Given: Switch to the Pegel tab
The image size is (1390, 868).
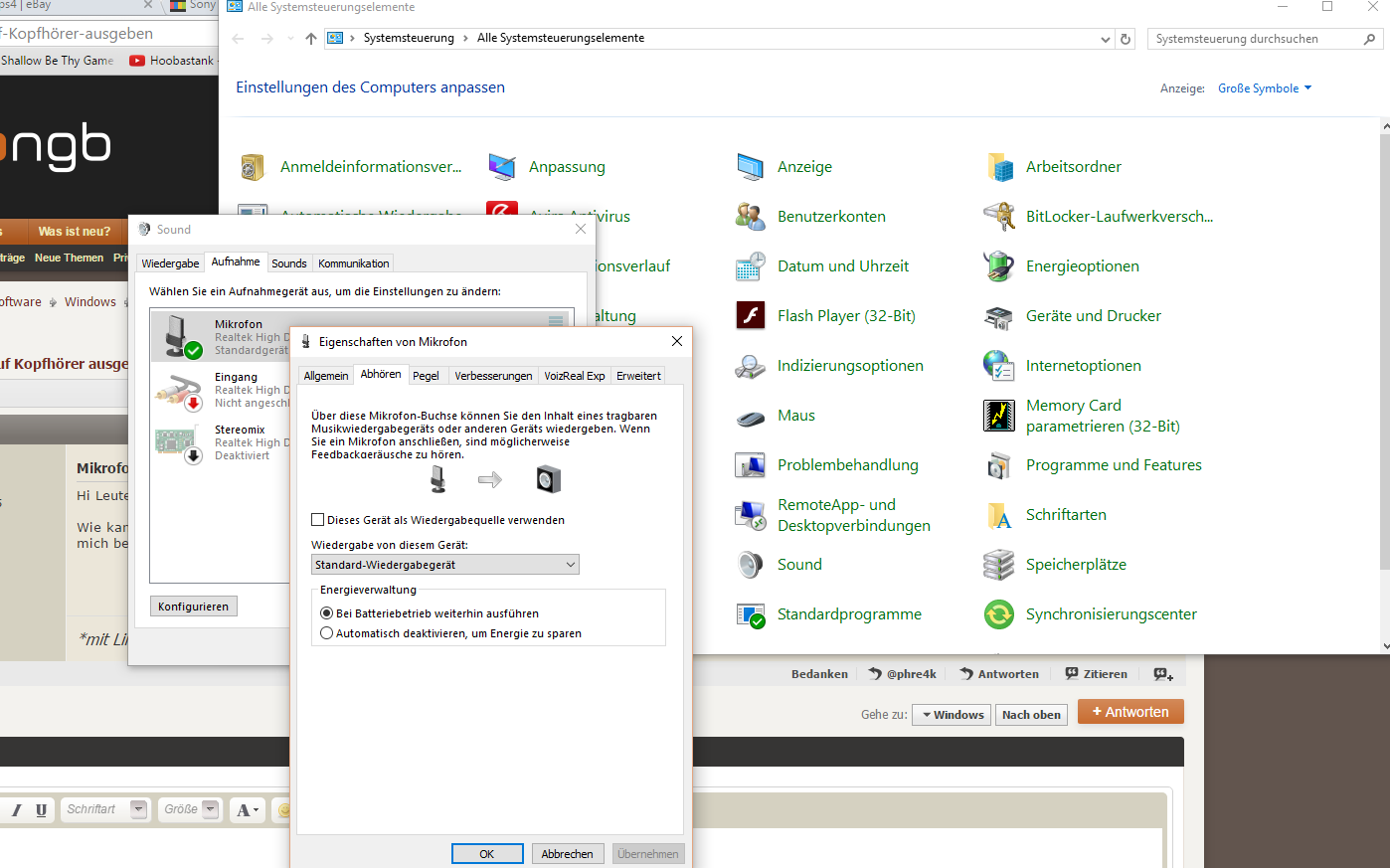Looking at the screenshot, I should pos(426,376).
